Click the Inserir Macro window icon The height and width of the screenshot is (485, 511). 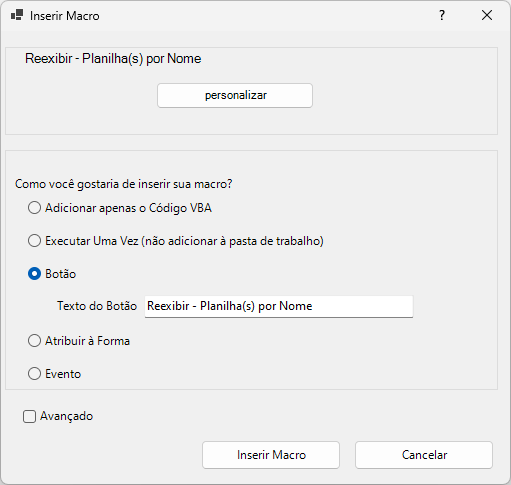(17, 15)
